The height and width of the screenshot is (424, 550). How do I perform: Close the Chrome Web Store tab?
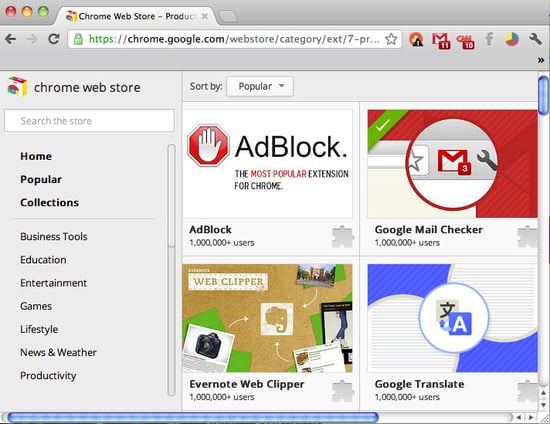pos(205,16)
